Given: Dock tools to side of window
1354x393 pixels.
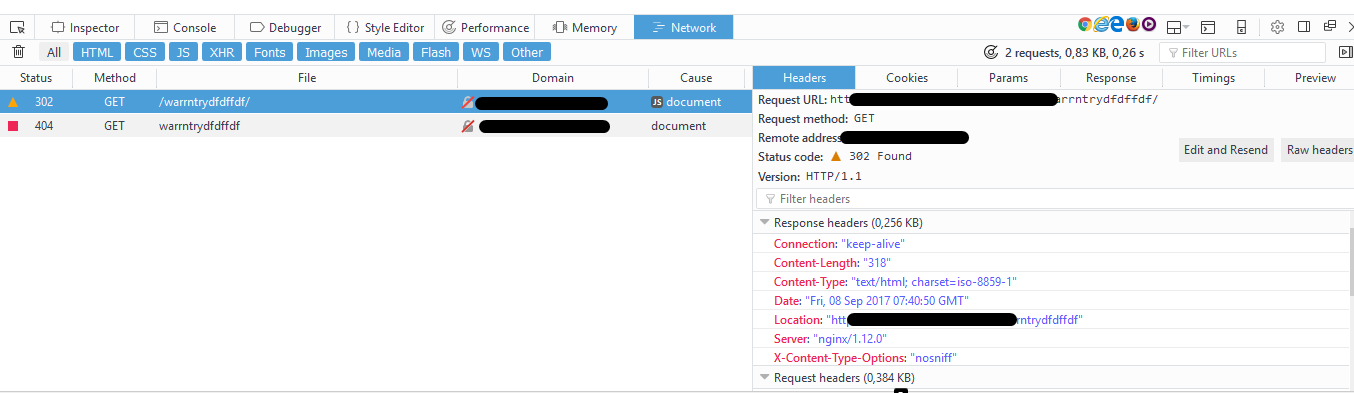Looking at the screenshot, I should pyautogui.click(x=1304, y=27).
